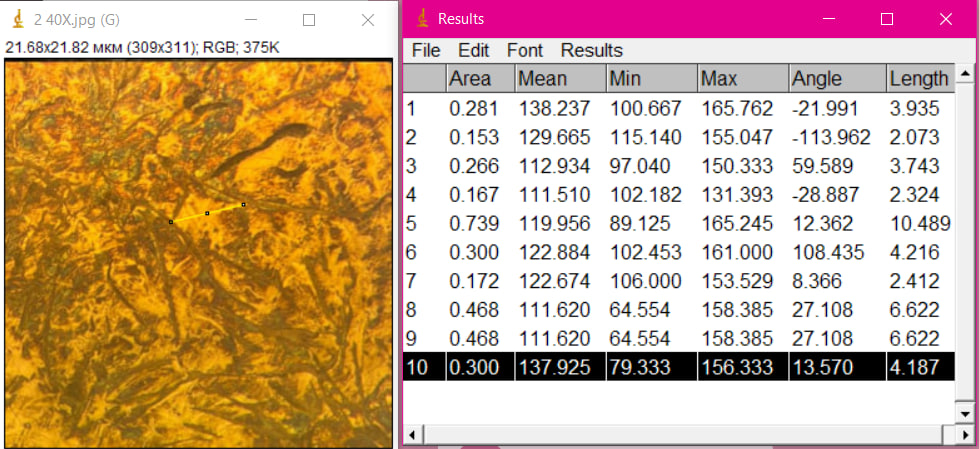Click the scroll left arrow in Results
Viewport: 979px width, 449px height.
[412, 433]
